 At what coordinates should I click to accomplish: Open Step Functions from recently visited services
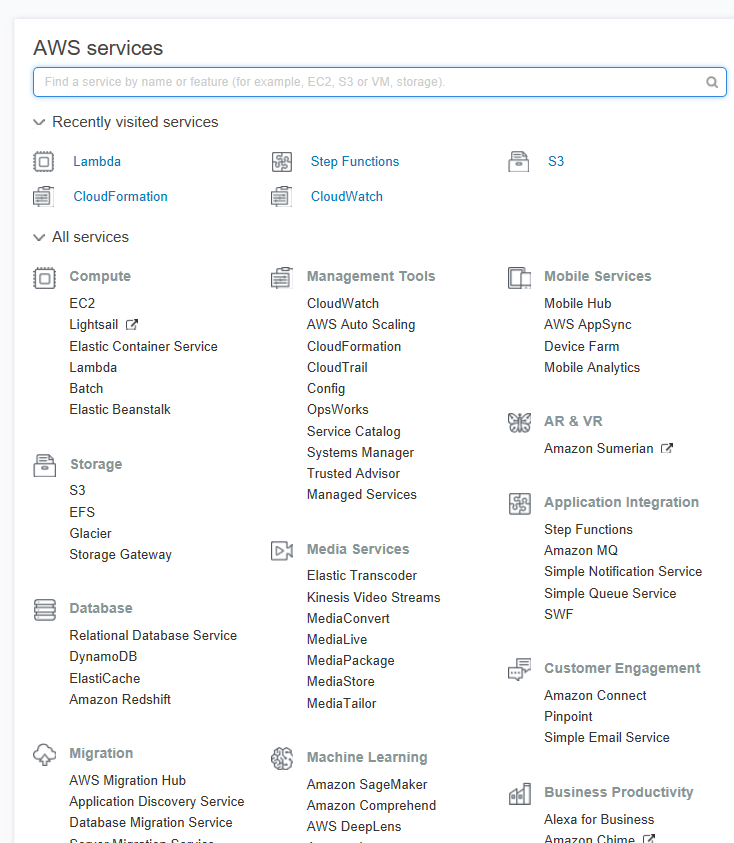(355, 161)
